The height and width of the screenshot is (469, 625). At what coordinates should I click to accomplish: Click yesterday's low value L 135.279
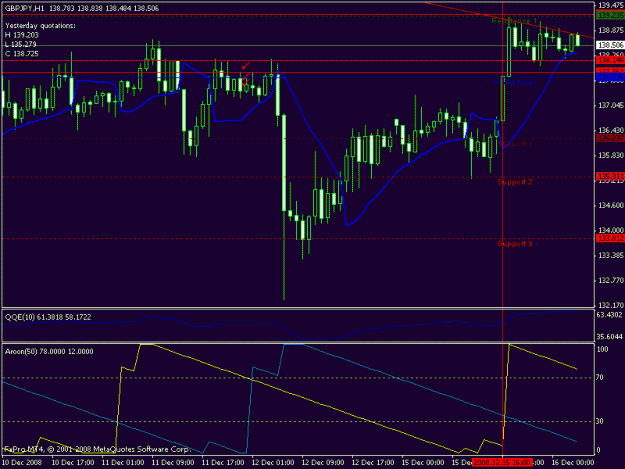(21, 44)
